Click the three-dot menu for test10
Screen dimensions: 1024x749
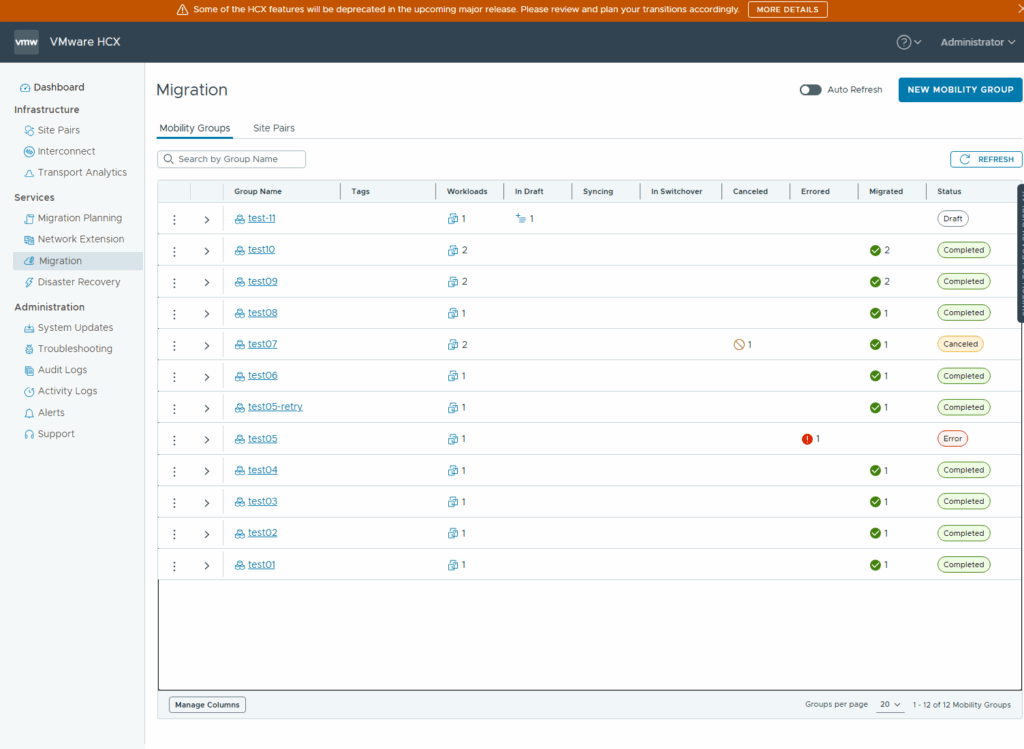[x=174, y=251]
